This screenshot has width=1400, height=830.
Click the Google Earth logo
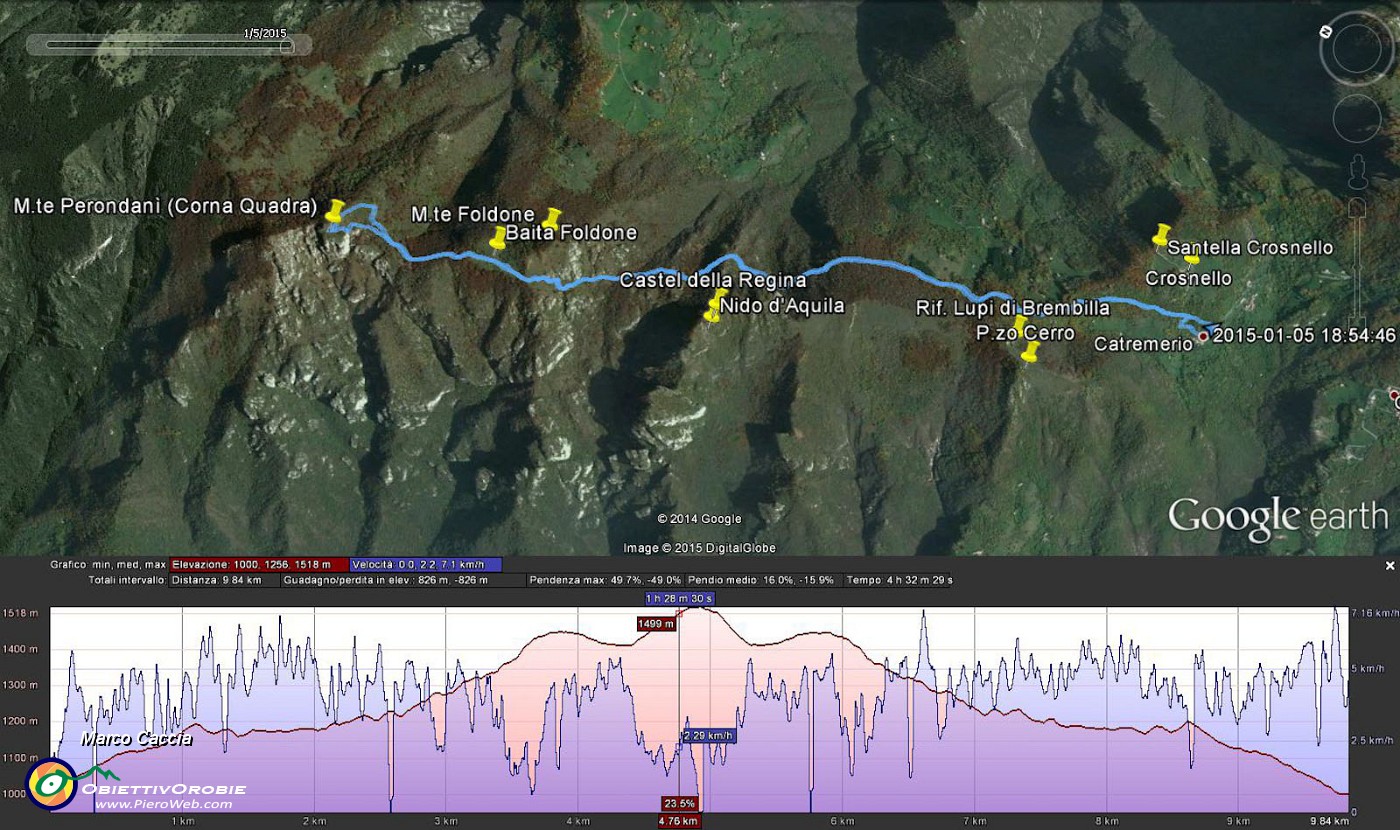tap(1279, 516)
